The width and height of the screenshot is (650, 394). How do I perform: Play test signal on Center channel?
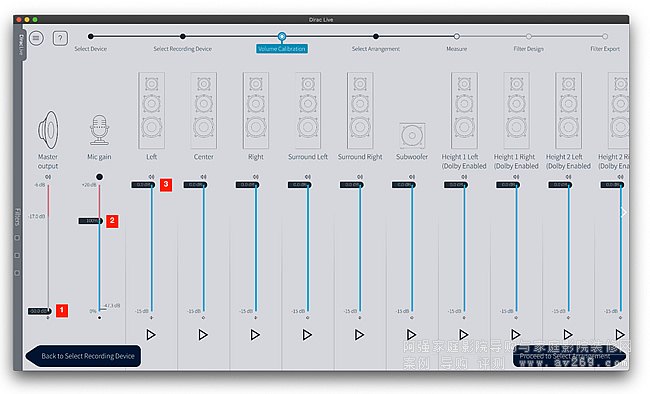203,335
